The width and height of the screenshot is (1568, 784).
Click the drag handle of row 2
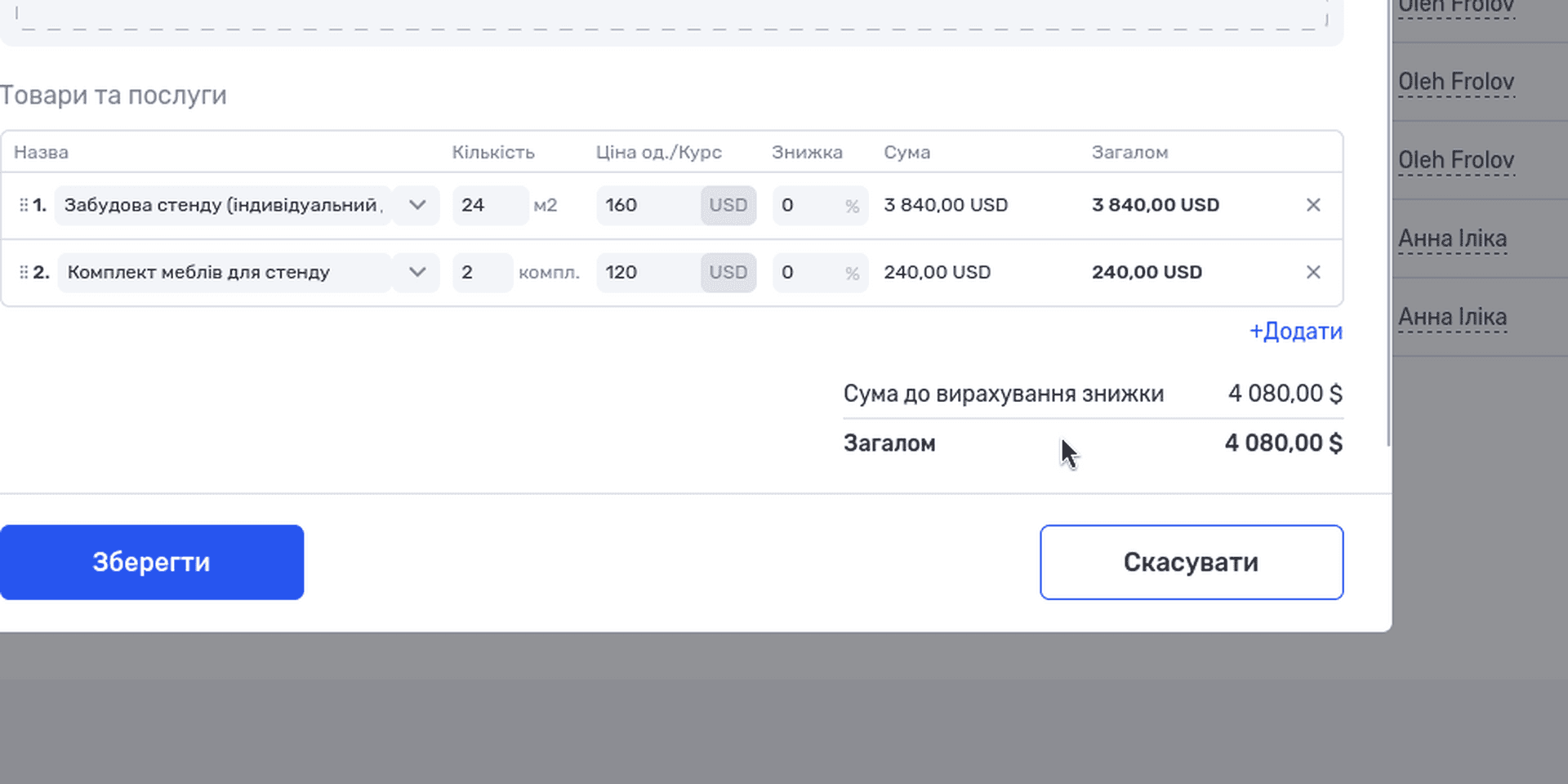pos(24,272)
